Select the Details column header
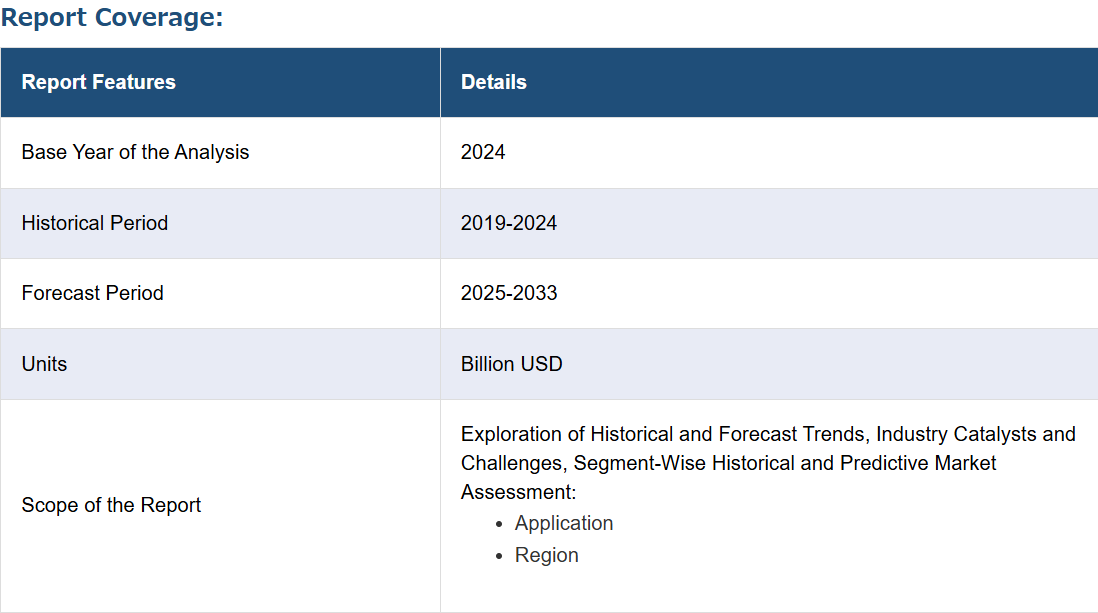 click(494, 82)
